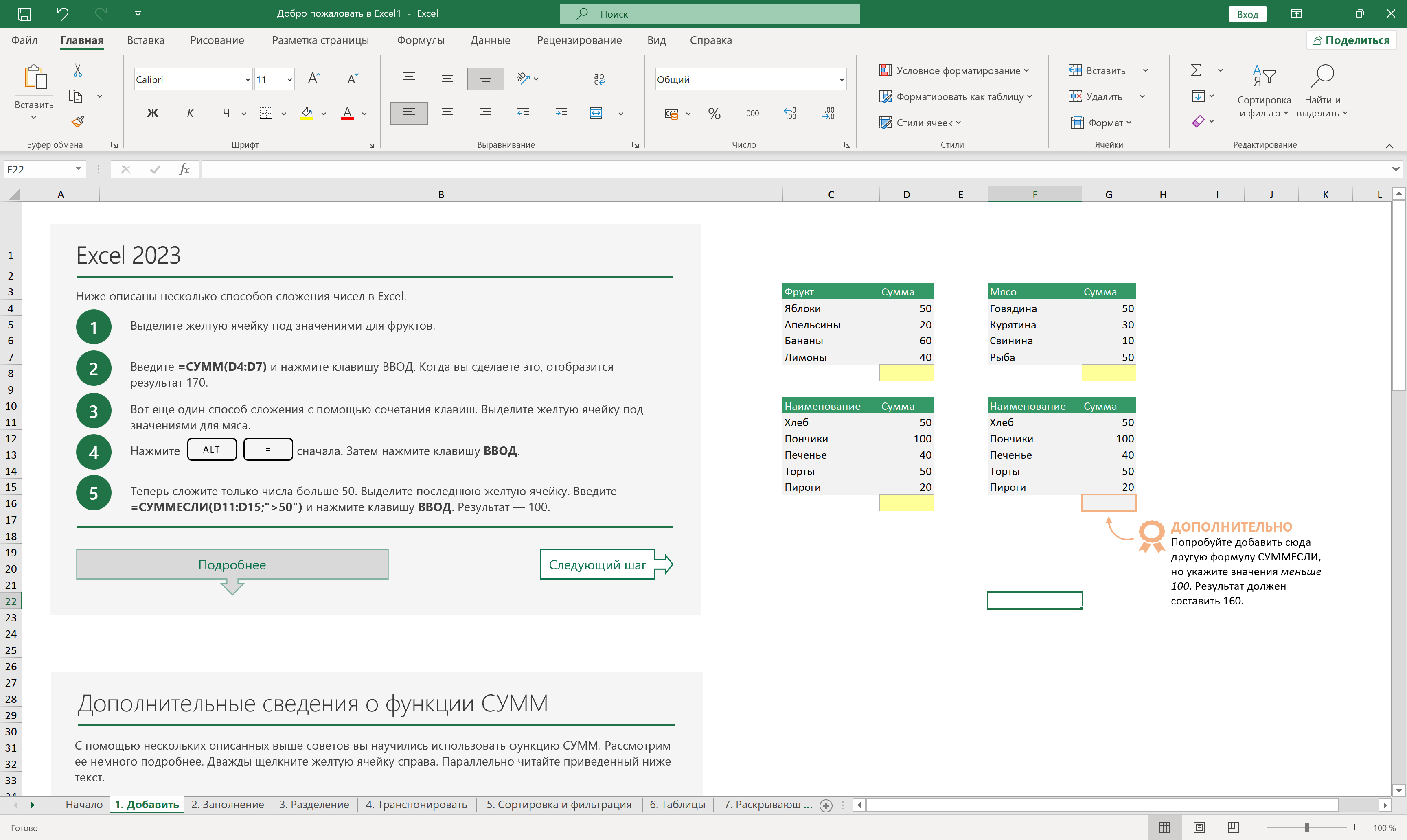Click Удалить in the Ячейки group

(1096, 96)
